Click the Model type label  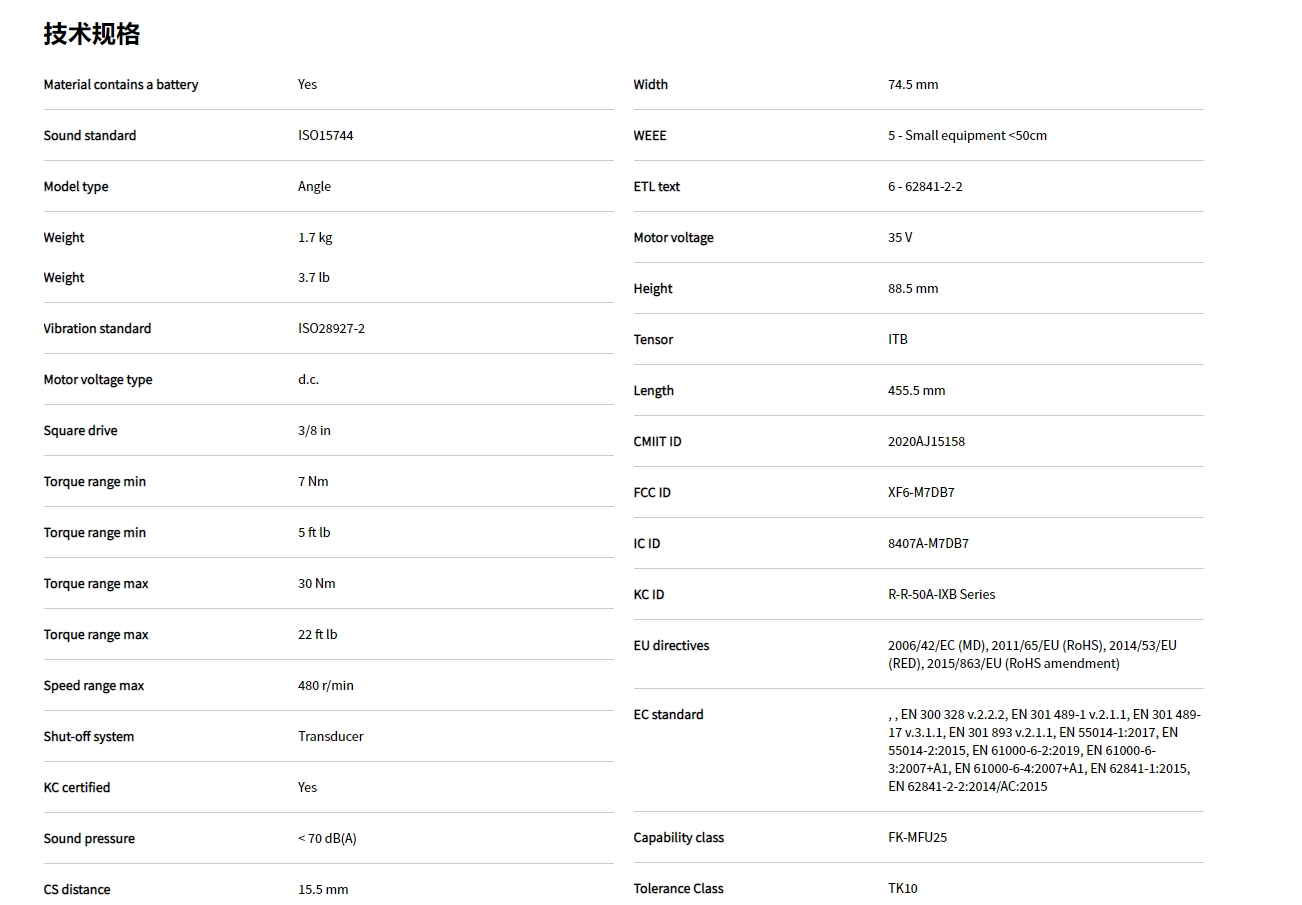tap(75, 187)
